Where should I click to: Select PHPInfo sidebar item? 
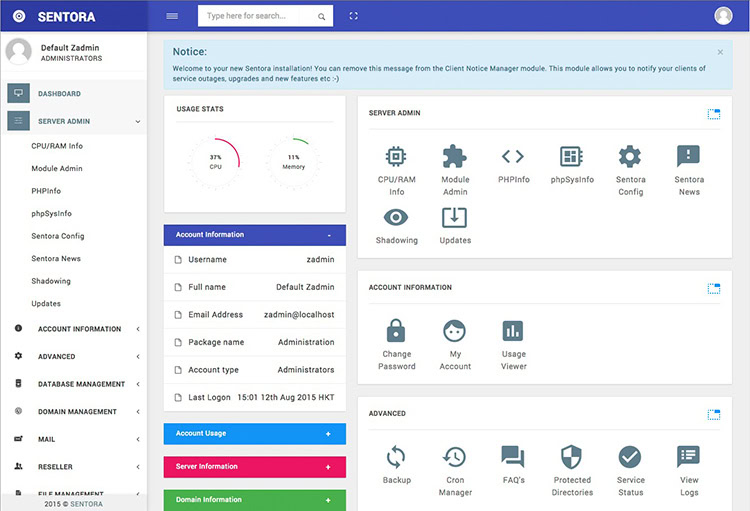[x=46, y=191]
